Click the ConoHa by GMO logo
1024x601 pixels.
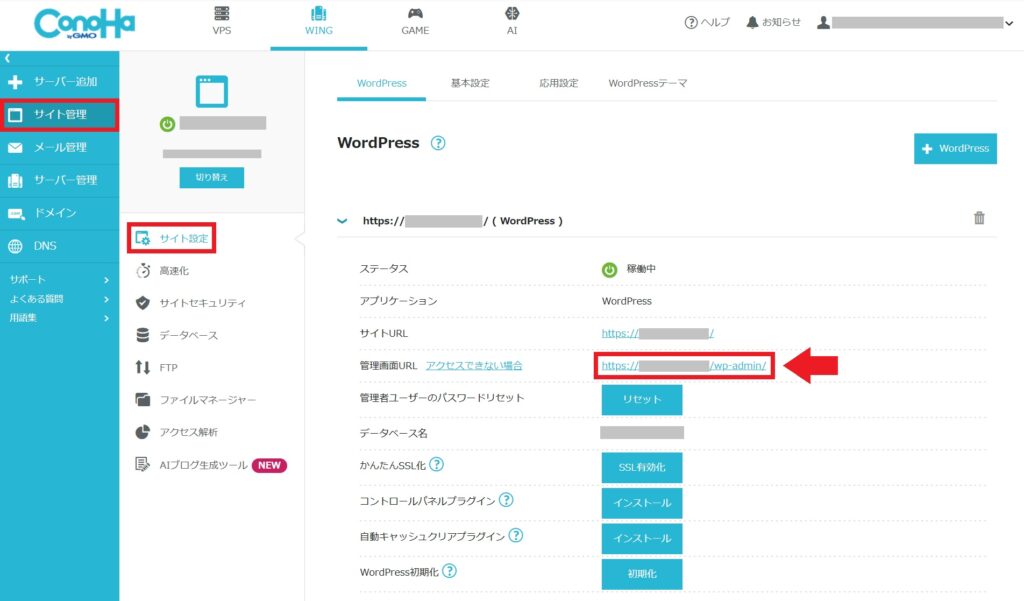pyautogui.click(x=84, y=24)
